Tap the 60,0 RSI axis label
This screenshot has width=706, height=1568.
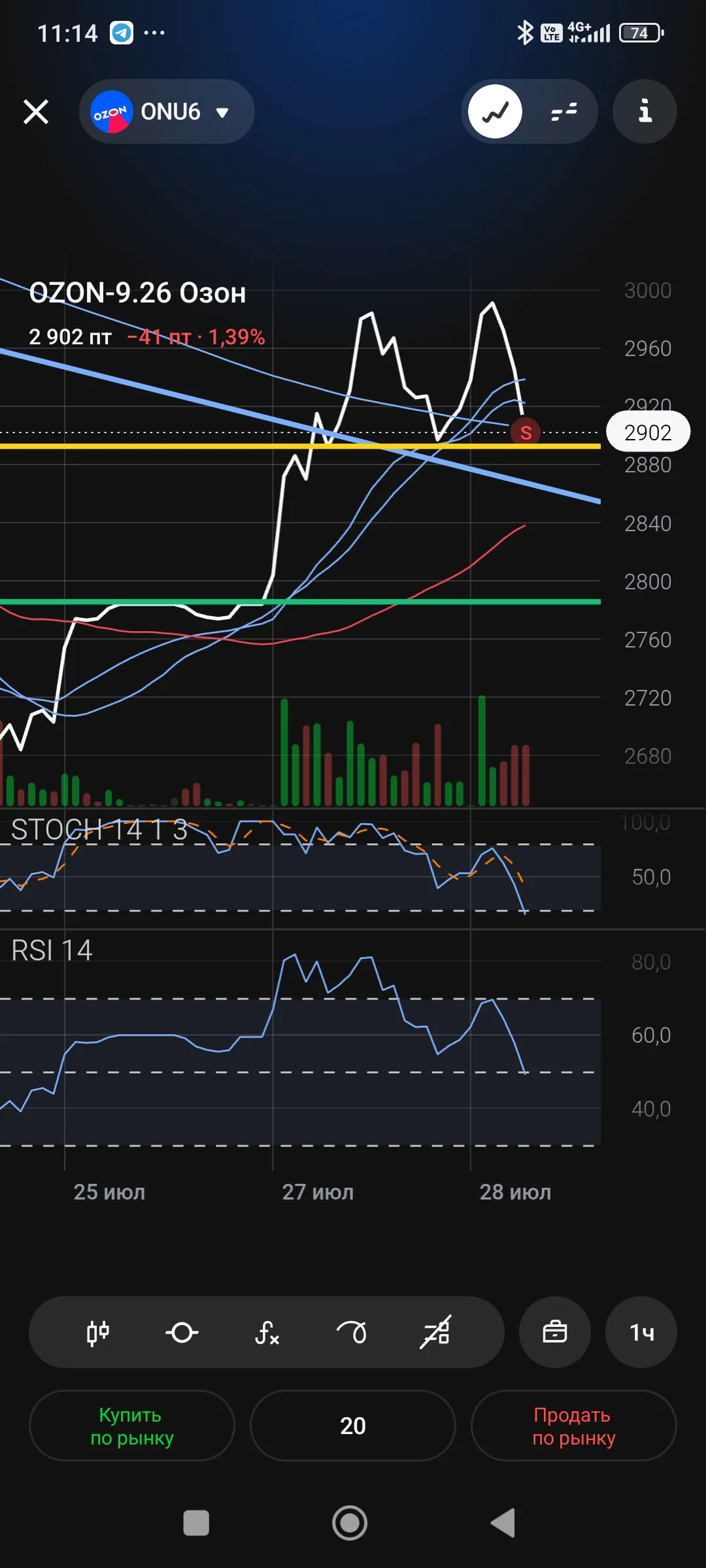pyautogui.click(x=651, y=1035)
